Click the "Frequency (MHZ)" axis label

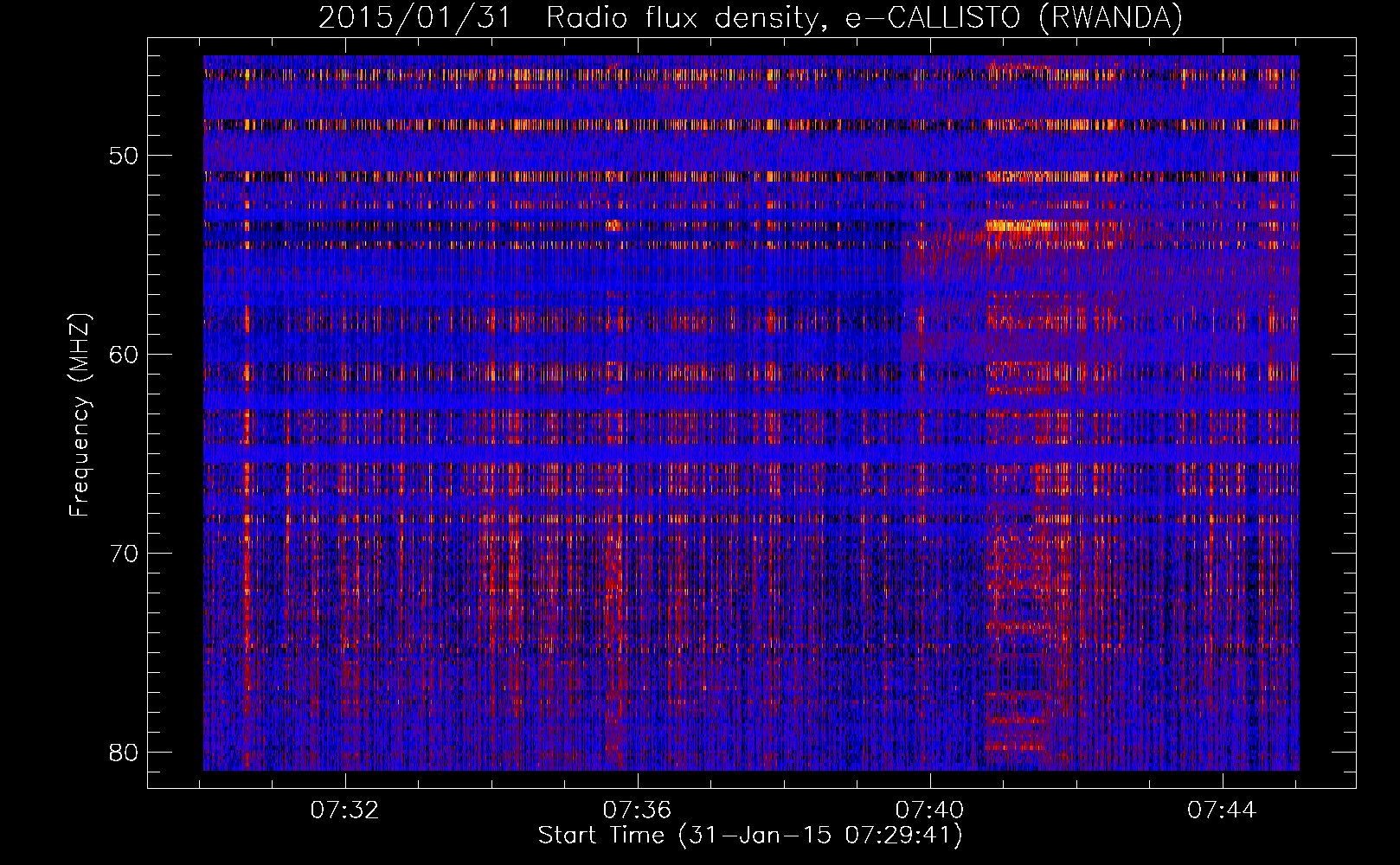tap(79, 414)
